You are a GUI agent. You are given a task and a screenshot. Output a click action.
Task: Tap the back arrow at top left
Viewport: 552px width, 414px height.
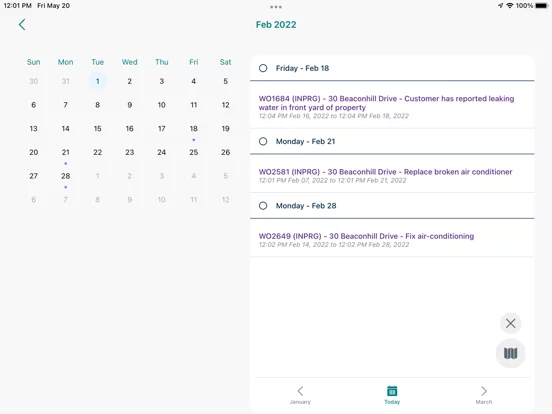click(22, 25)
